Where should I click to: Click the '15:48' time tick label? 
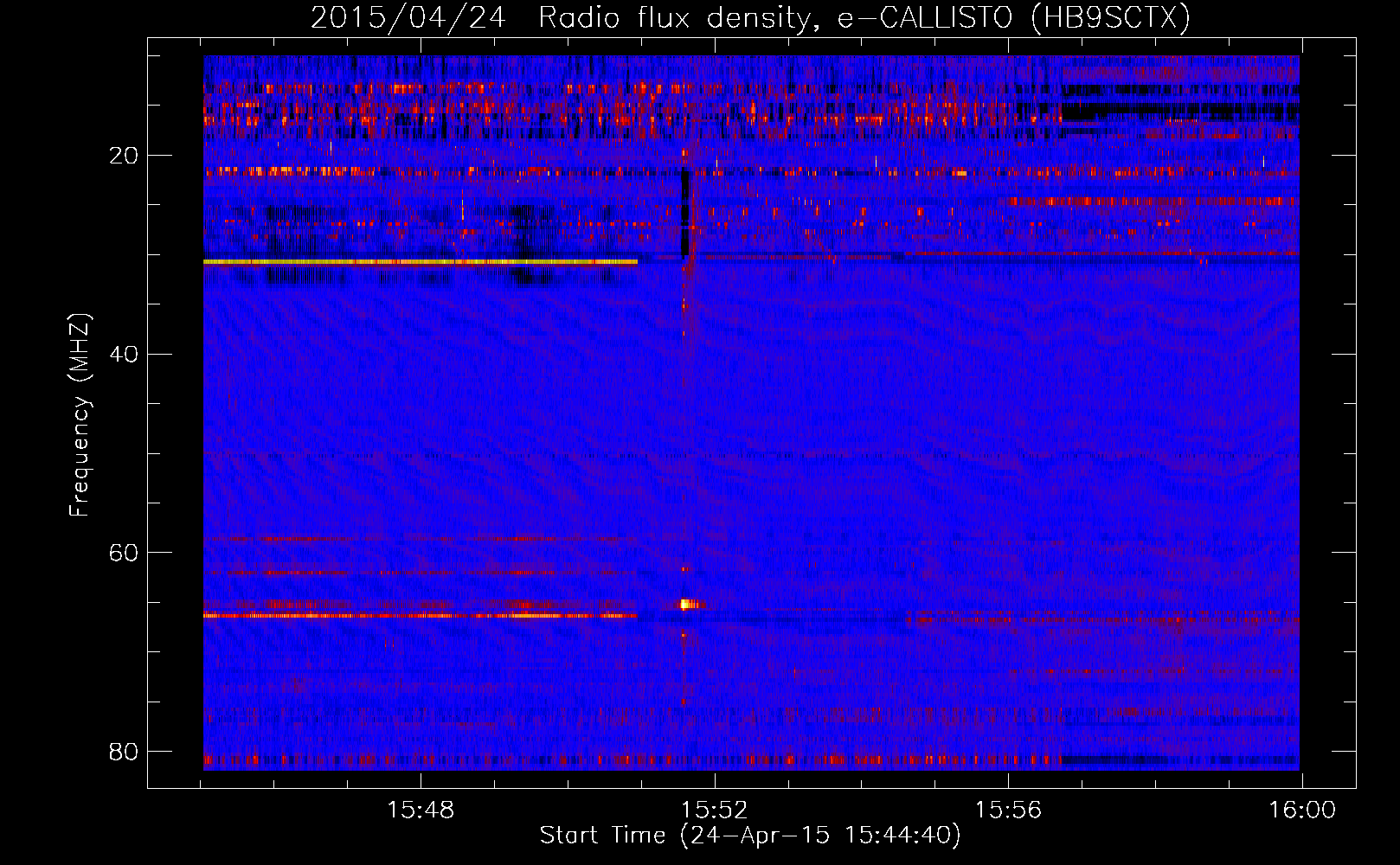(x=421, y=811)
